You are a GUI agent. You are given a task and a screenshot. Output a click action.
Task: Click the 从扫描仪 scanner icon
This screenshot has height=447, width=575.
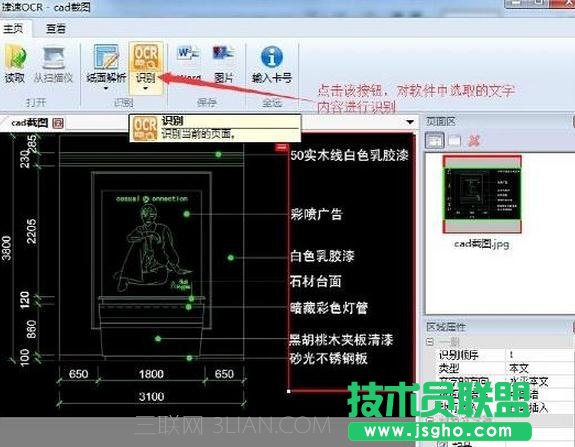coord(54,58)
